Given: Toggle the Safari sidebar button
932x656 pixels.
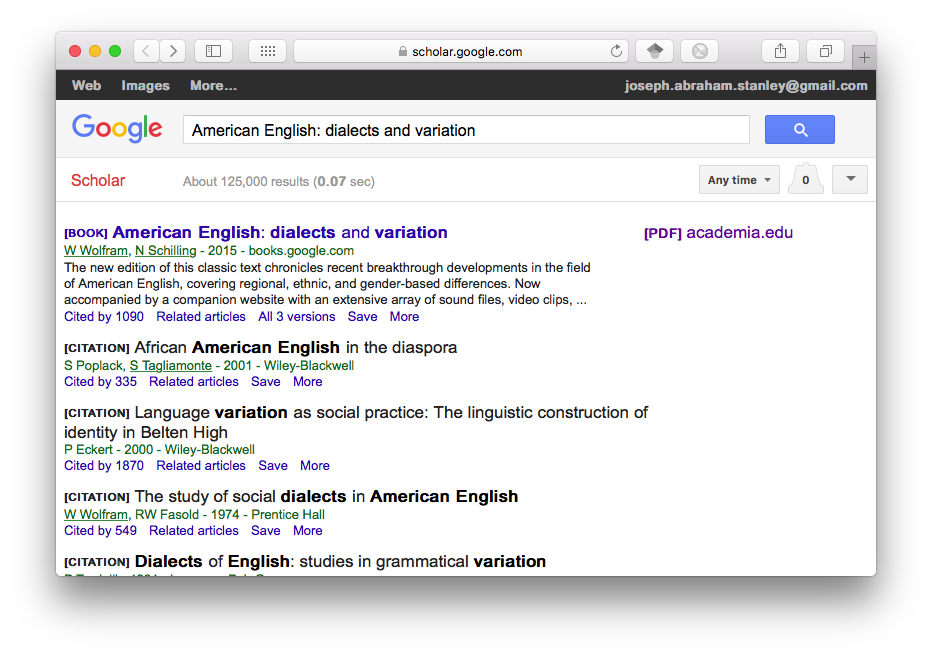Looking at the screenshot, I should tap(213, 51).
